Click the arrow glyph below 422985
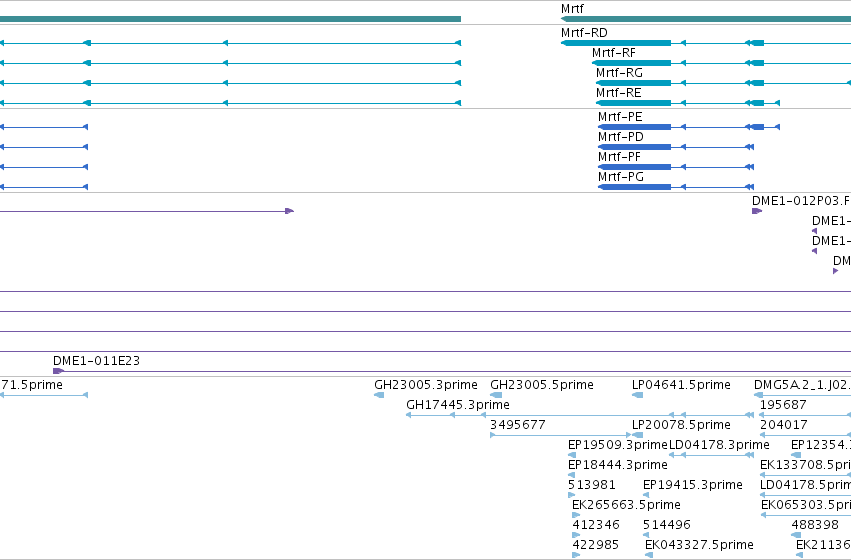The width and height of the screenshot is (851, 560). click(576, 555)
